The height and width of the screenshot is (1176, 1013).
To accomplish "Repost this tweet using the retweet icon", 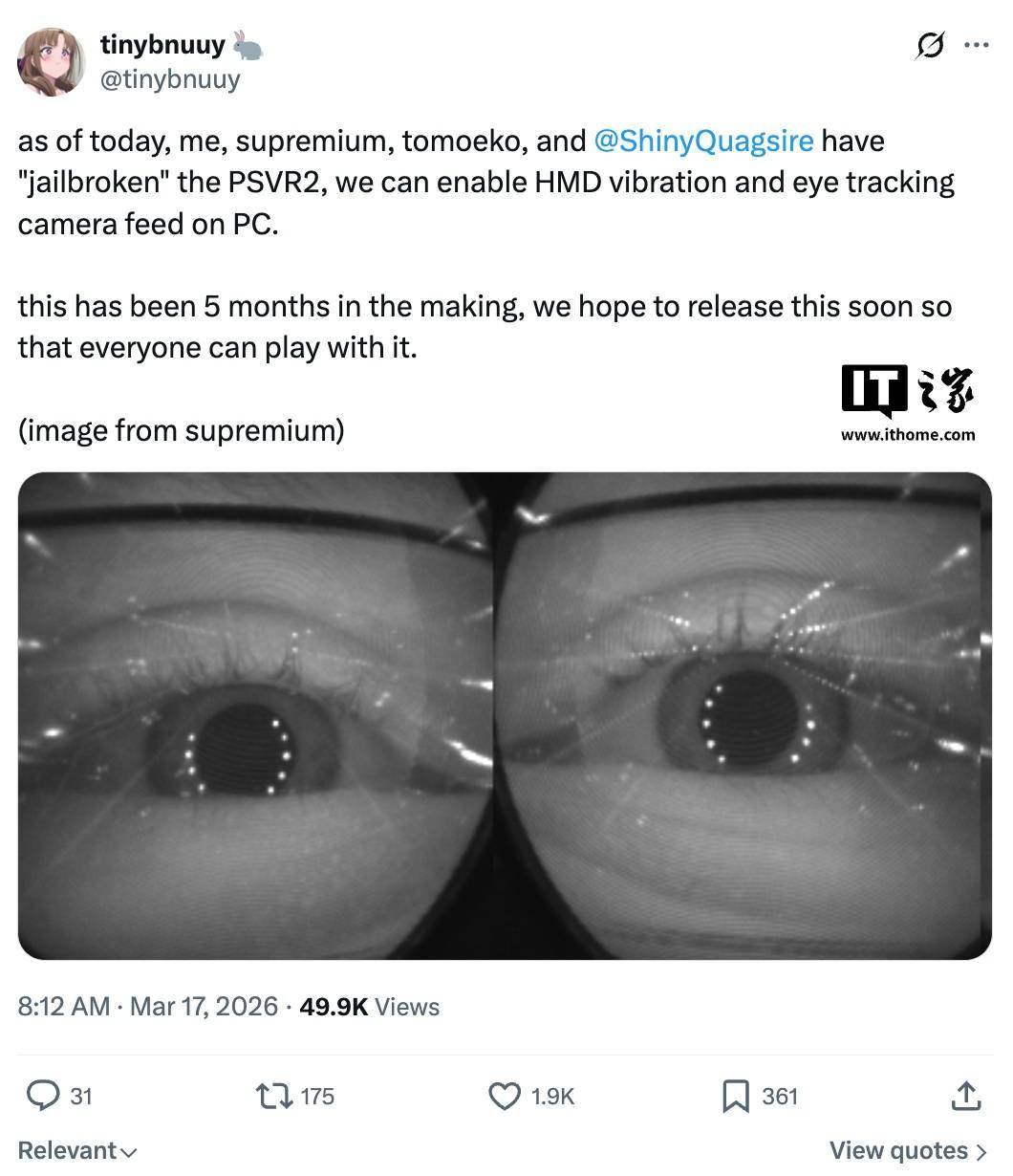I will [x=275, y=1096].
